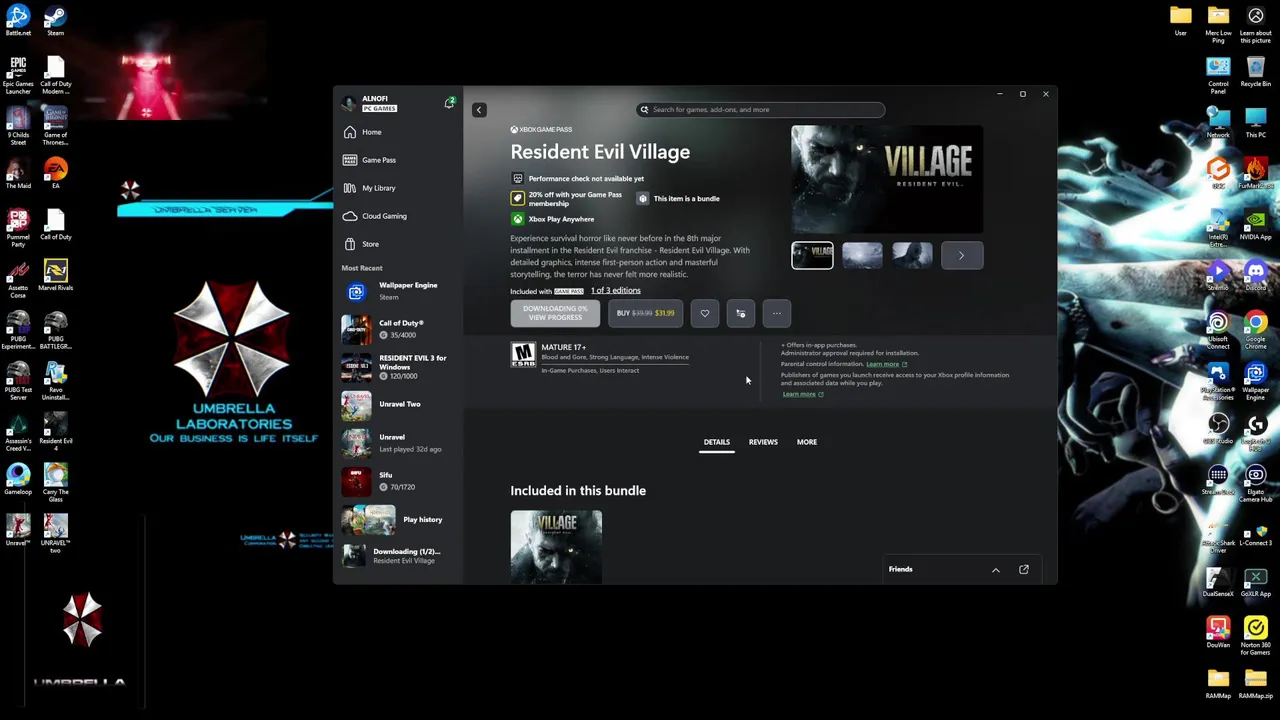This screenshot has width=1280, height=720.
Task: Open the more options ellipsis button
Action: (x=777, y=314)
